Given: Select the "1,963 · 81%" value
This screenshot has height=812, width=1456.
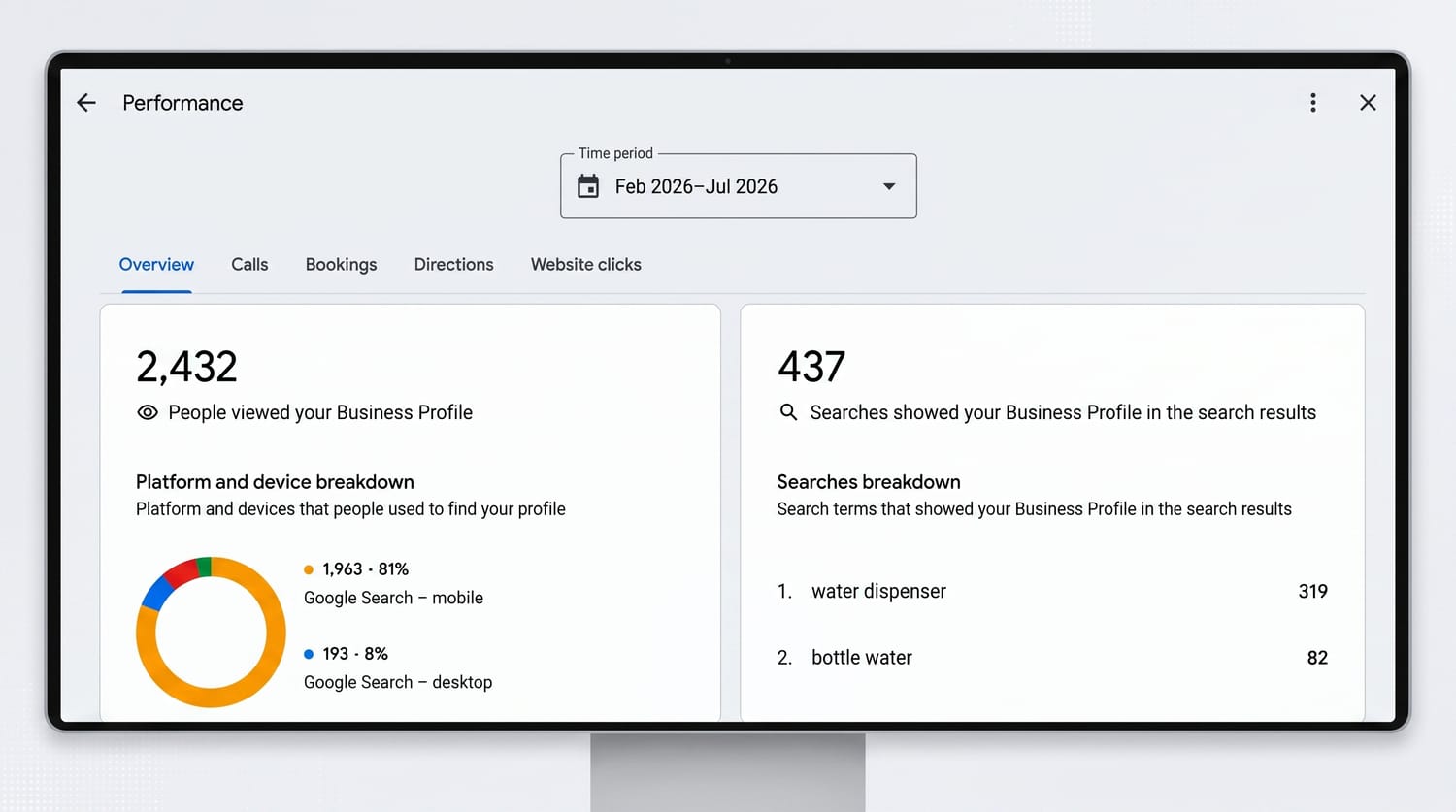Looking at the screenshot, I should 366,569.
